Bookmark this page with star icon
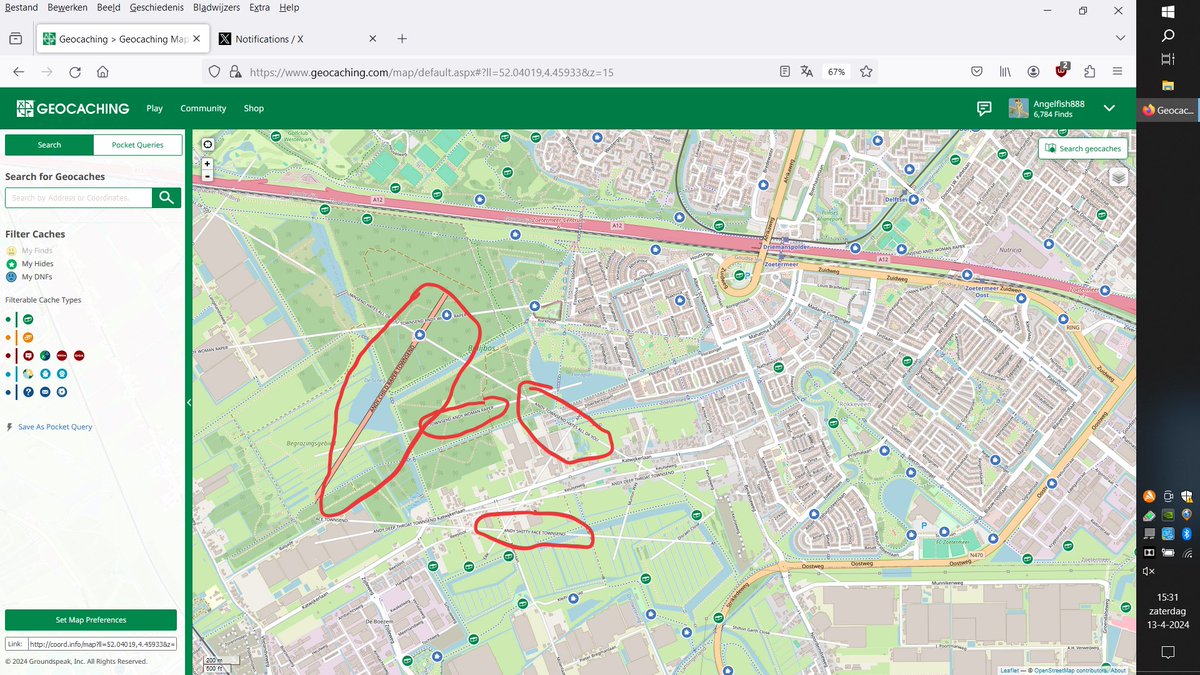The height and width of the screenshot is (675, 1200). coord(866,72)
